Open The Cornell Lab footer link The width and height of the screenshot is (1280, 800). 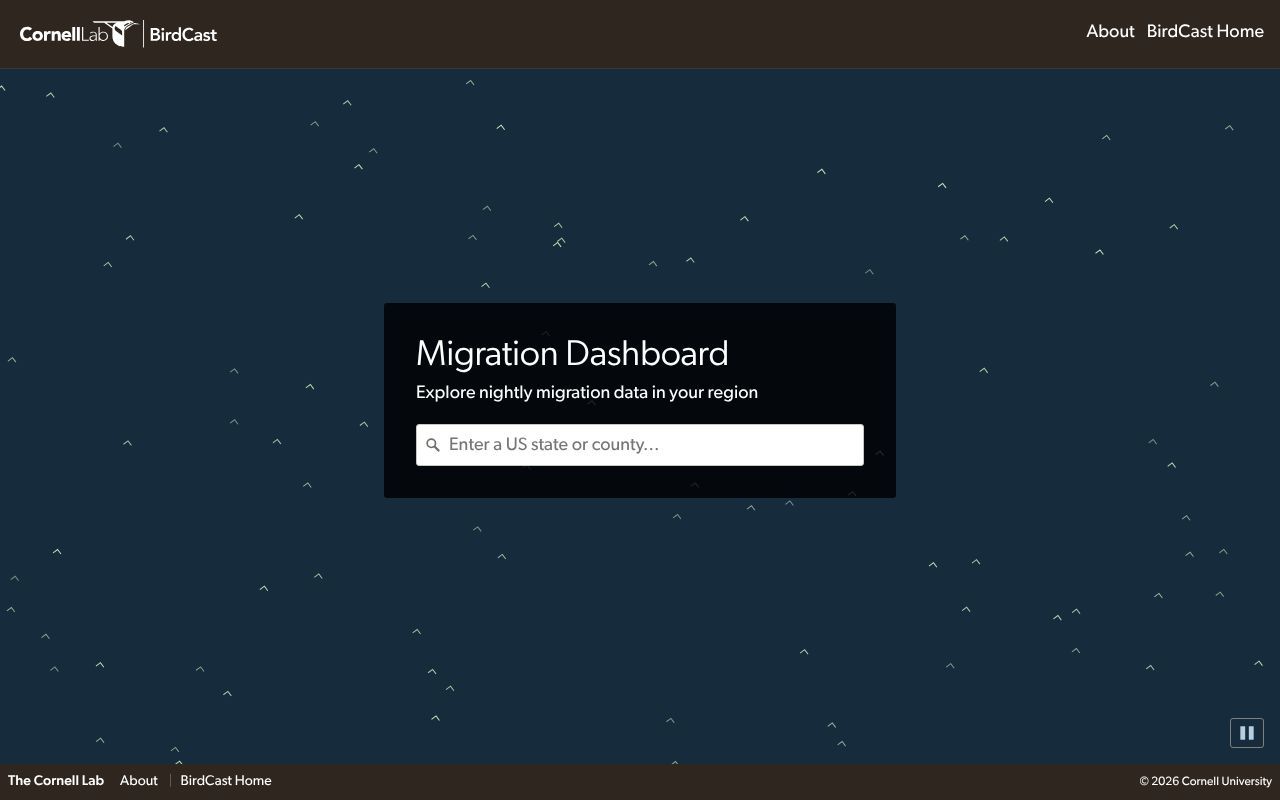point(56,781)
